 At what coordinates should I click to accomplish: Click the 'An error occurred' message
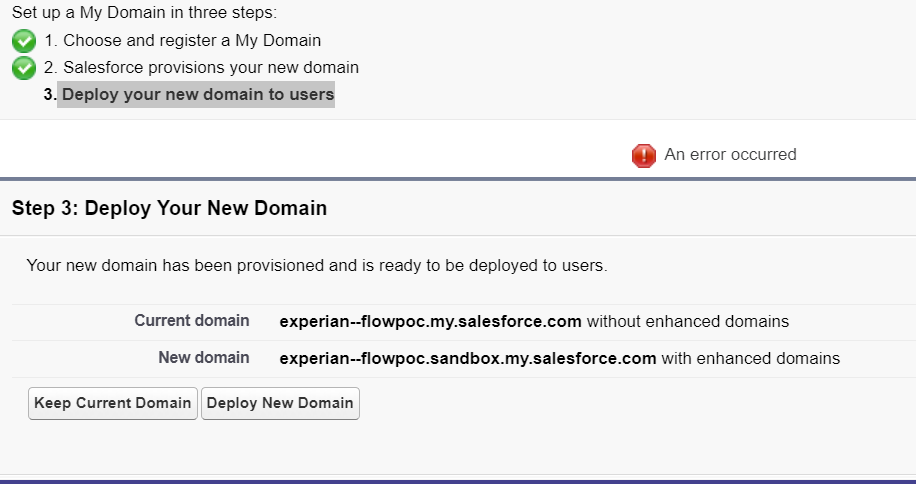click(730, 155)
